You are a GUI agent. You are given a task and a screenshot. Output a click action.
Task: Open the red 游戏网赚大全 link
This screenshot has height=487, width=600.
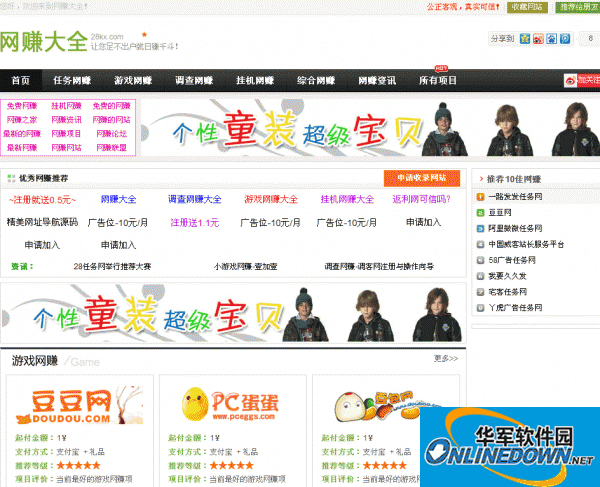pyautogui.click(x=271, y=199)
